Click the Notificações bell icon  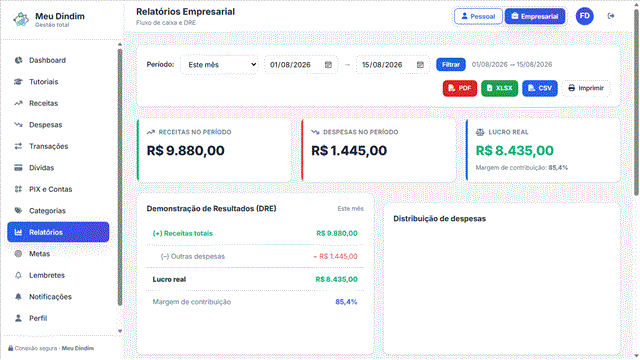pos(18,297)
